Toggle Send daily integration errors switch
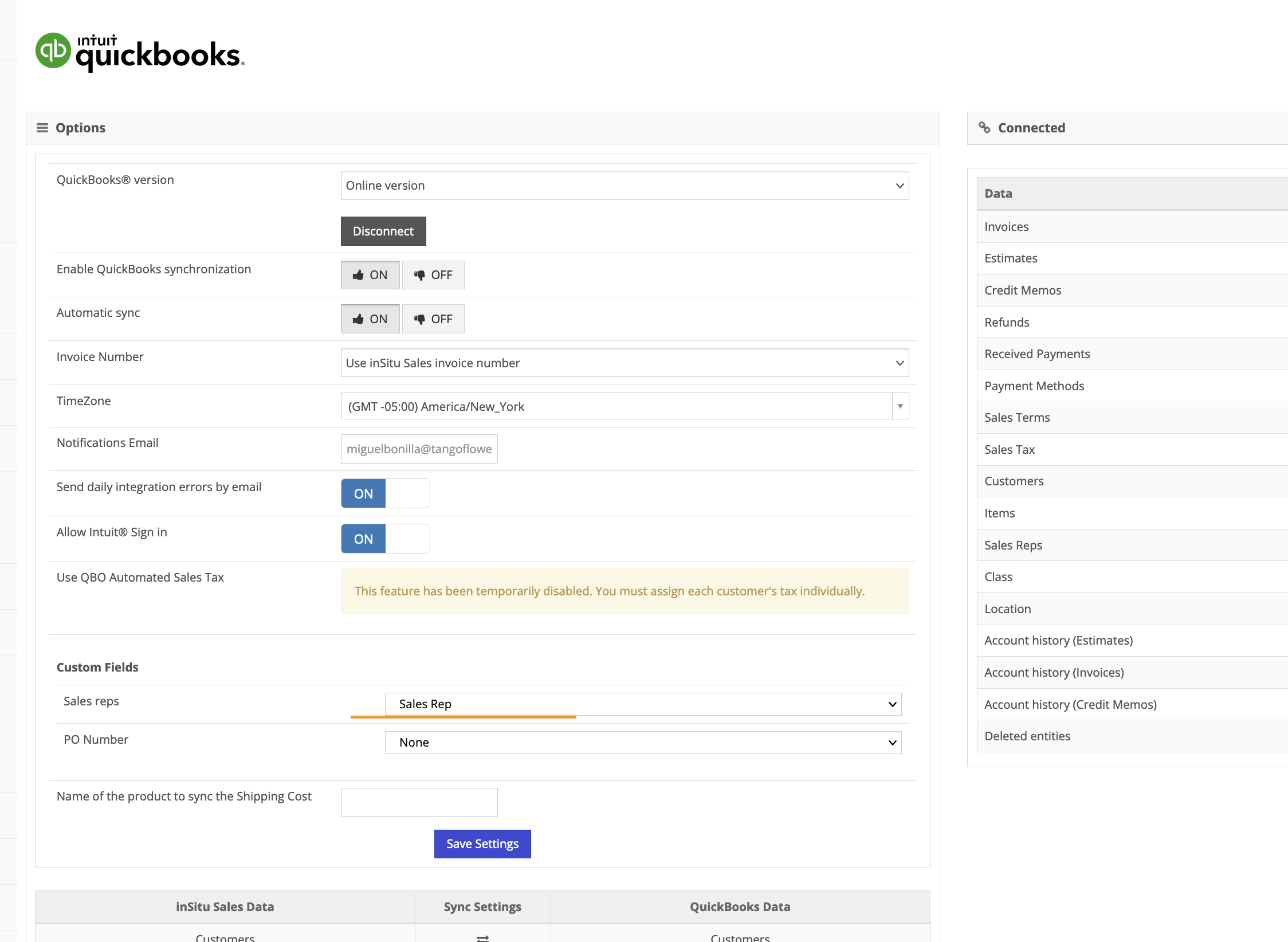The height and width of the screenshot is (942, 1288). [385, 493]
